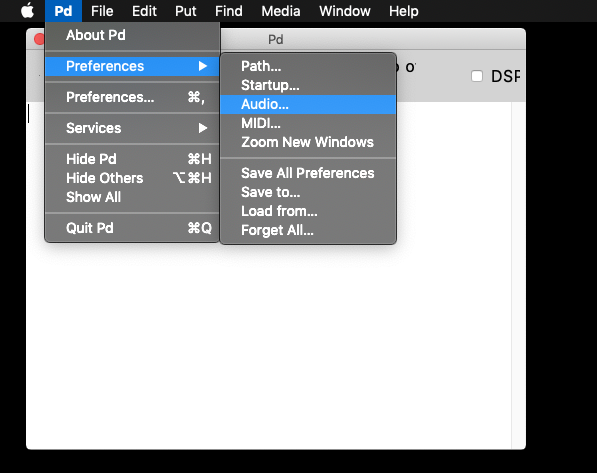Image resolution: width=597 pixels, height=473 pixels.
Task: Click the Pd console vertical scrollbar
Action: pos(519,275)
